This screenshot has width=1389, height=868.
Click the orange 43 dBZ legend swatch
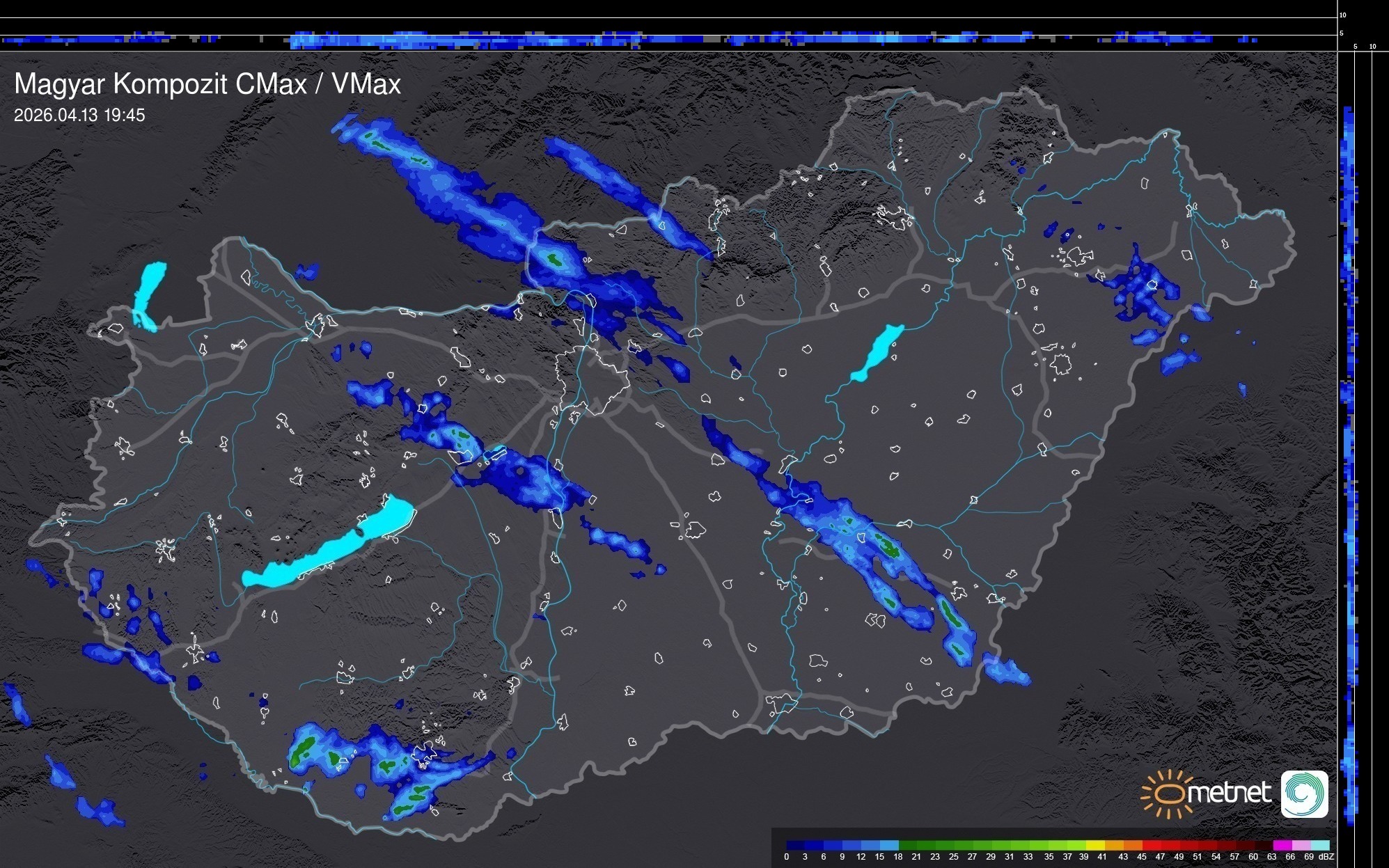(1131, 845)
